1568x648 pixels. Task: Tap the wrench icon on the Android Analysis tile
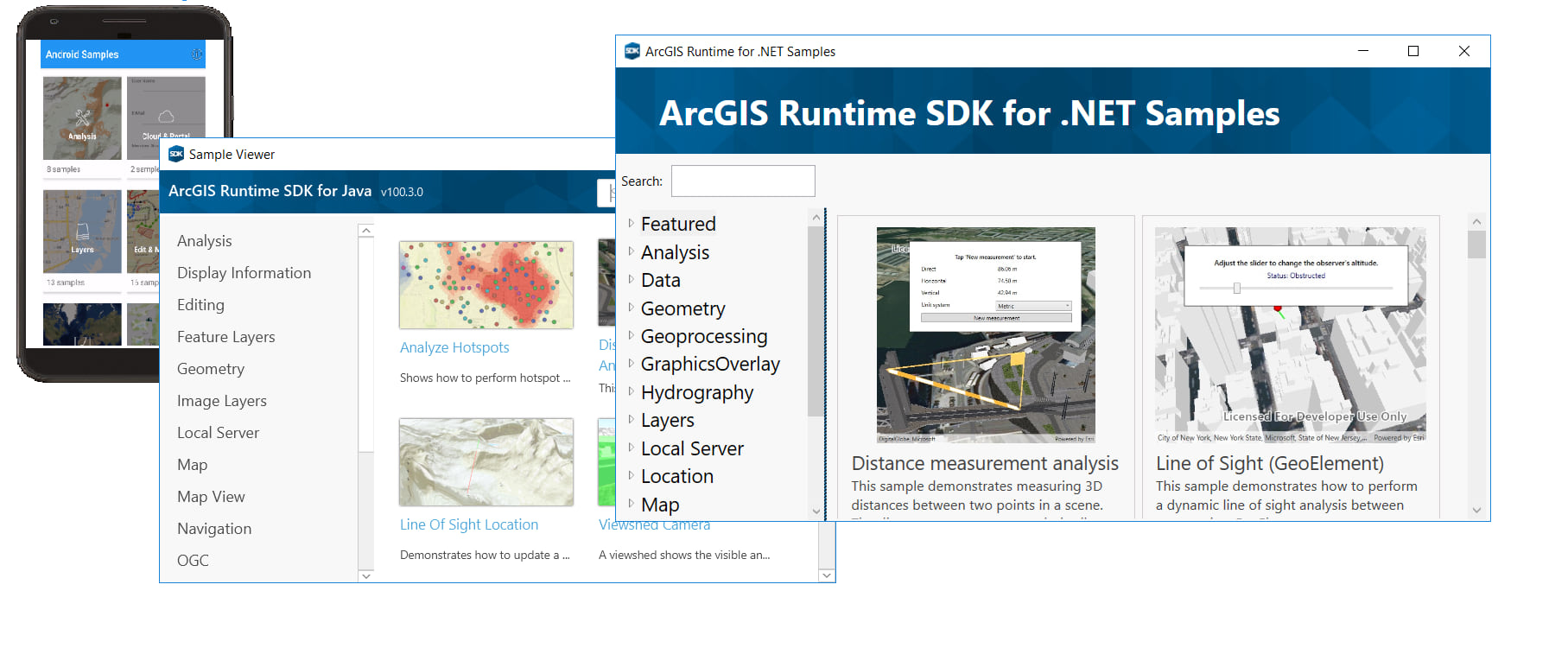click(82, 118)
